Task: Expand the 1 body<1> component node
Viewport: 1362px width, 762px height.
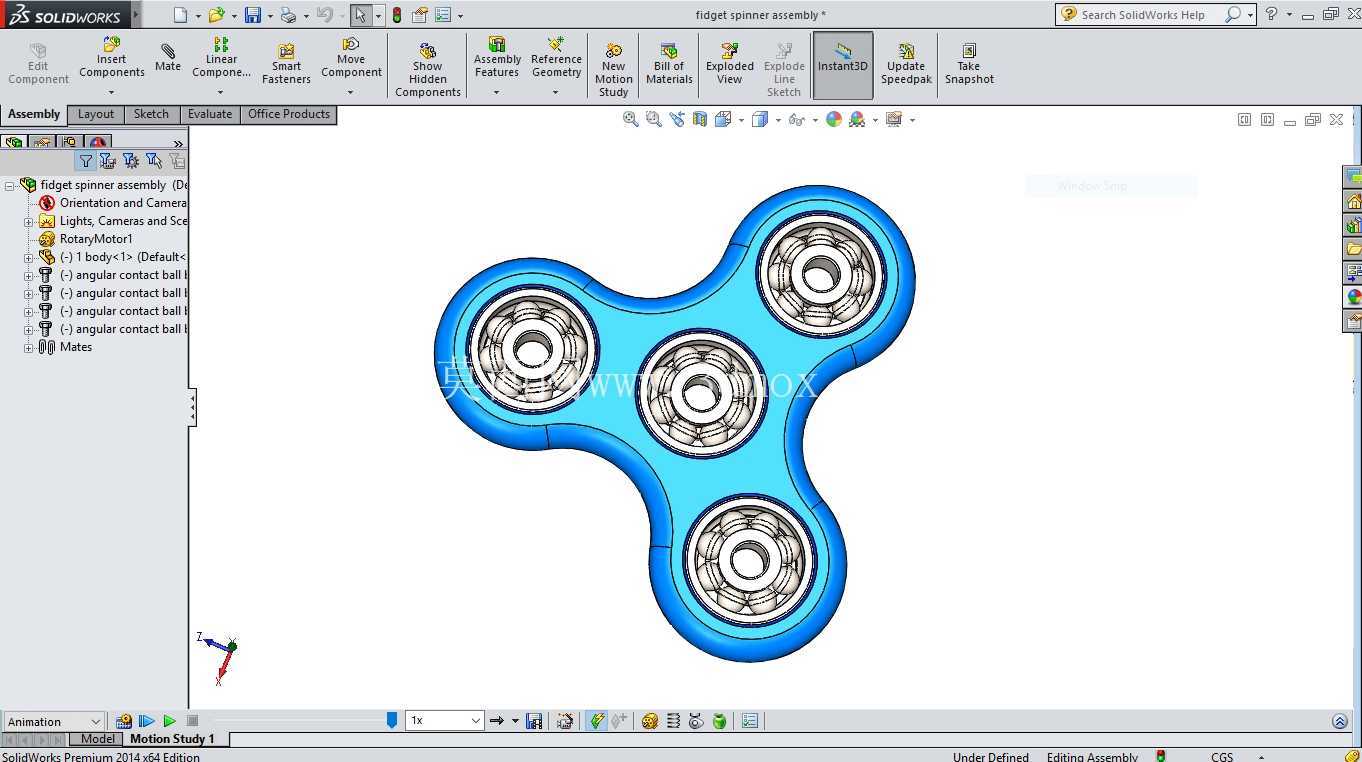Action: [x=29, y=257]
